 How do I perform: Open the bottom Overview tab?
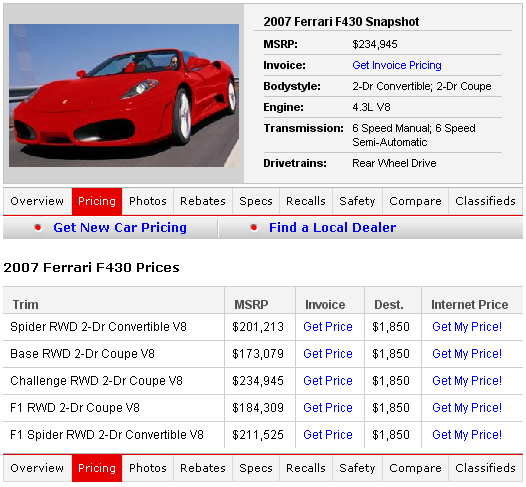point(37,468)
